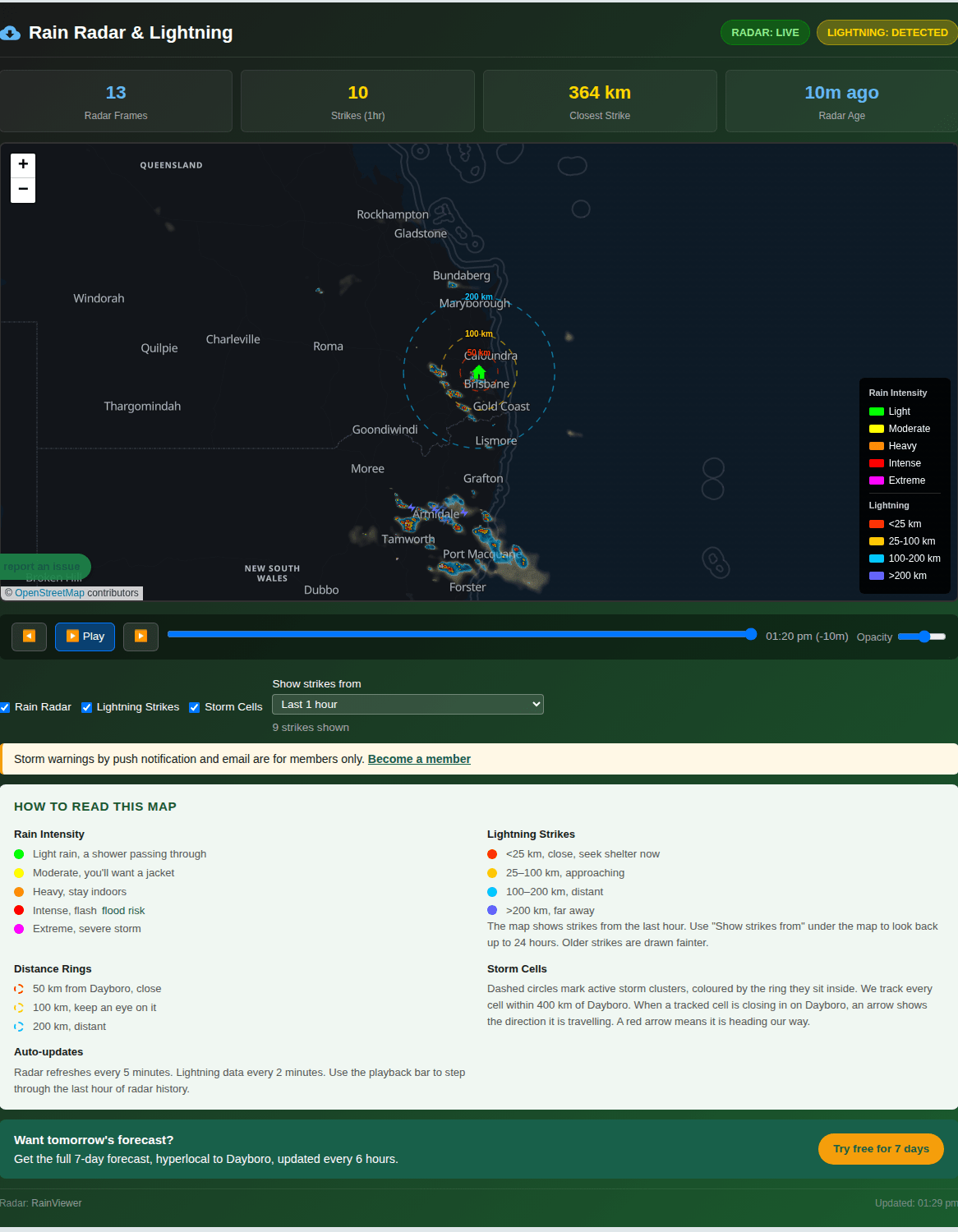Click the '9 strikes shown' text
Viewport: 958px width, 1232px height.
pos(311,728)
